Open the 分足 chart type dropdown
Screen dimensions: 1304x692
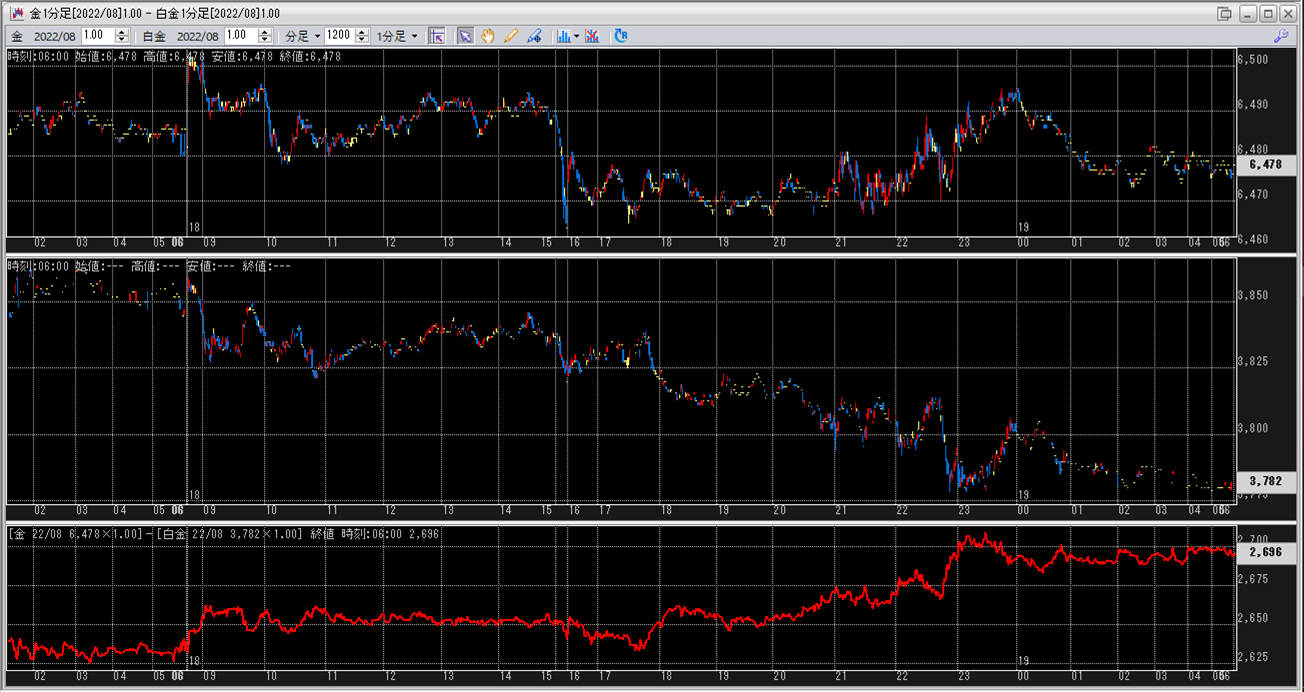[x=303, y=35]
